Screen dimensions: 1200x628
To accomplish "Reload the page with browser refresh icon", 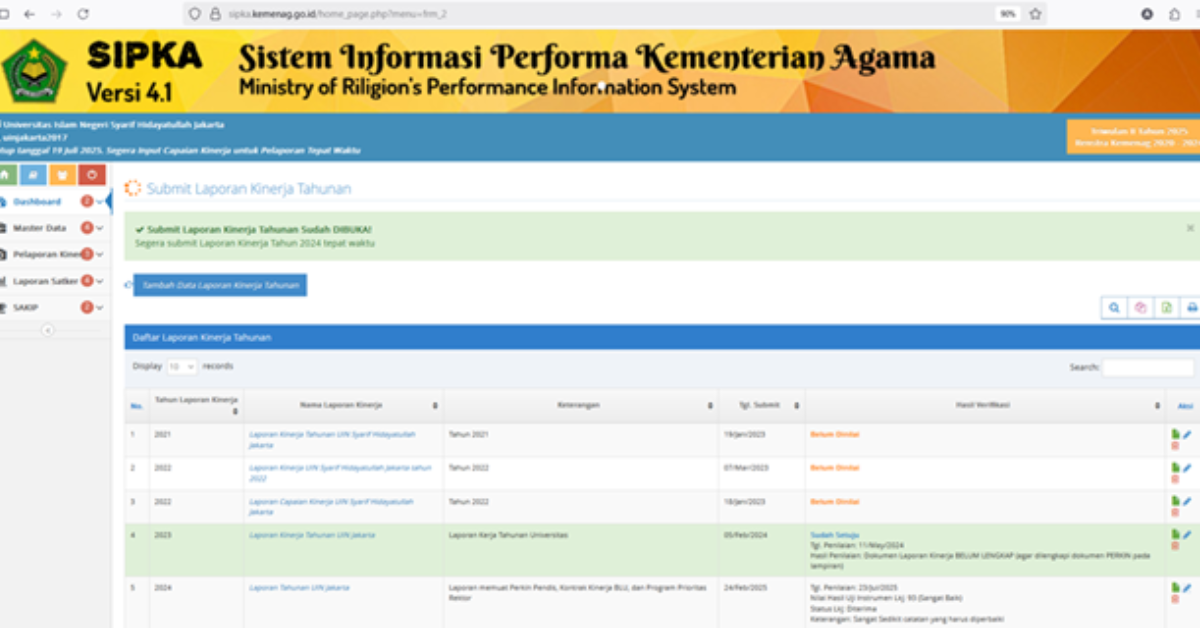I will [83, 14].
